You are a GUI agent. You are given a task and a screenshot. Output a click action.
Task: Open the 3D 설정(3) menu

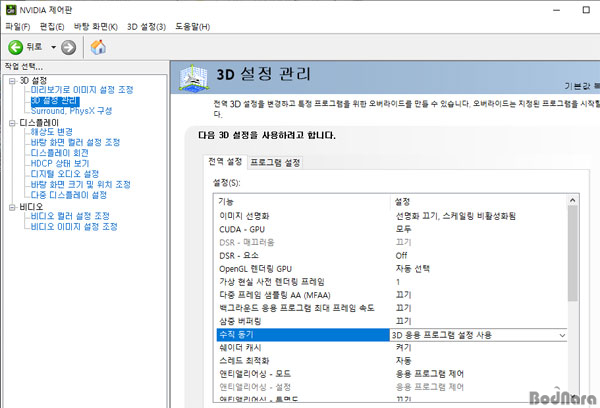(147, 27)
